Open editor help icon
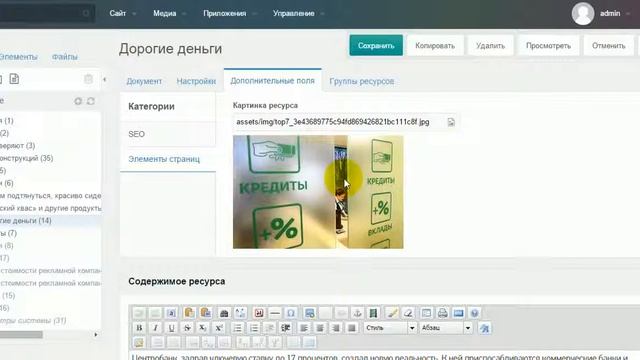This screenshot has height=360, width=640. [474, 313]
